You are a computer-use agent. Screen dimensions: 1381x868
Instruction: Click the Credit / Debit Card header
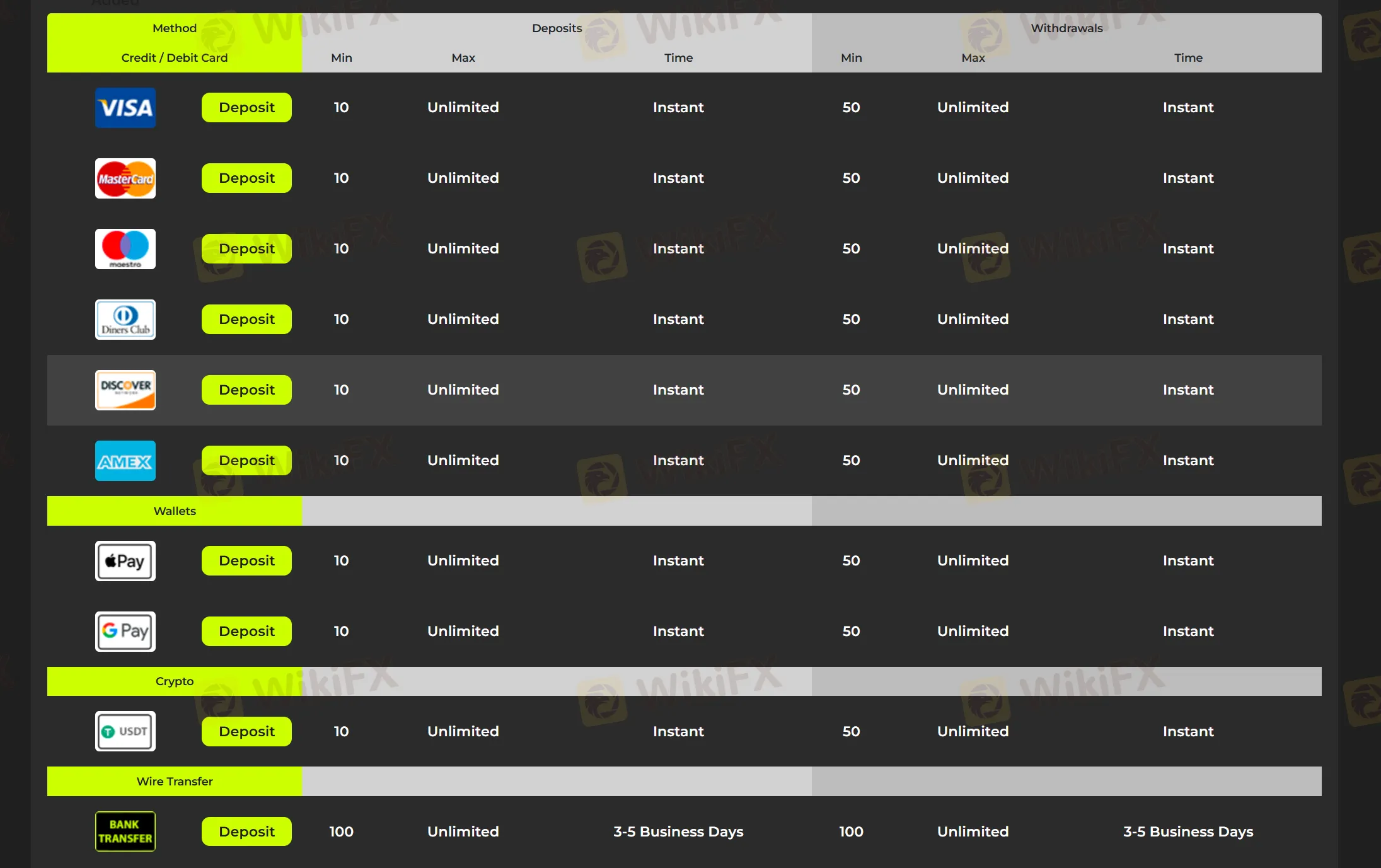pyautogui.click(x=175, y=58)
